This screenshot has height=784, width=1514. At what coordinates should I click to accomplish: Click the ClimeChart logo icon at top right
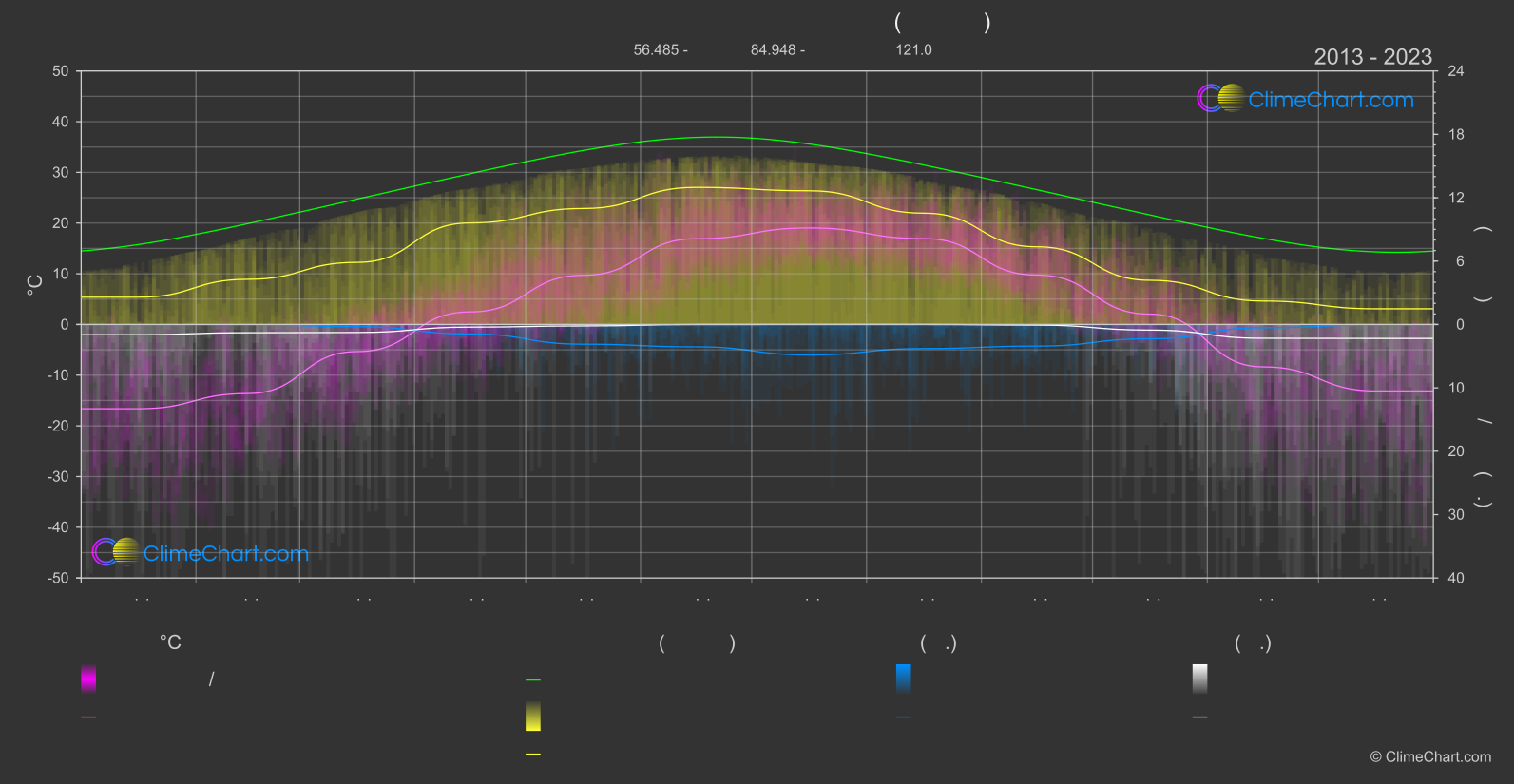[1220, 98]
